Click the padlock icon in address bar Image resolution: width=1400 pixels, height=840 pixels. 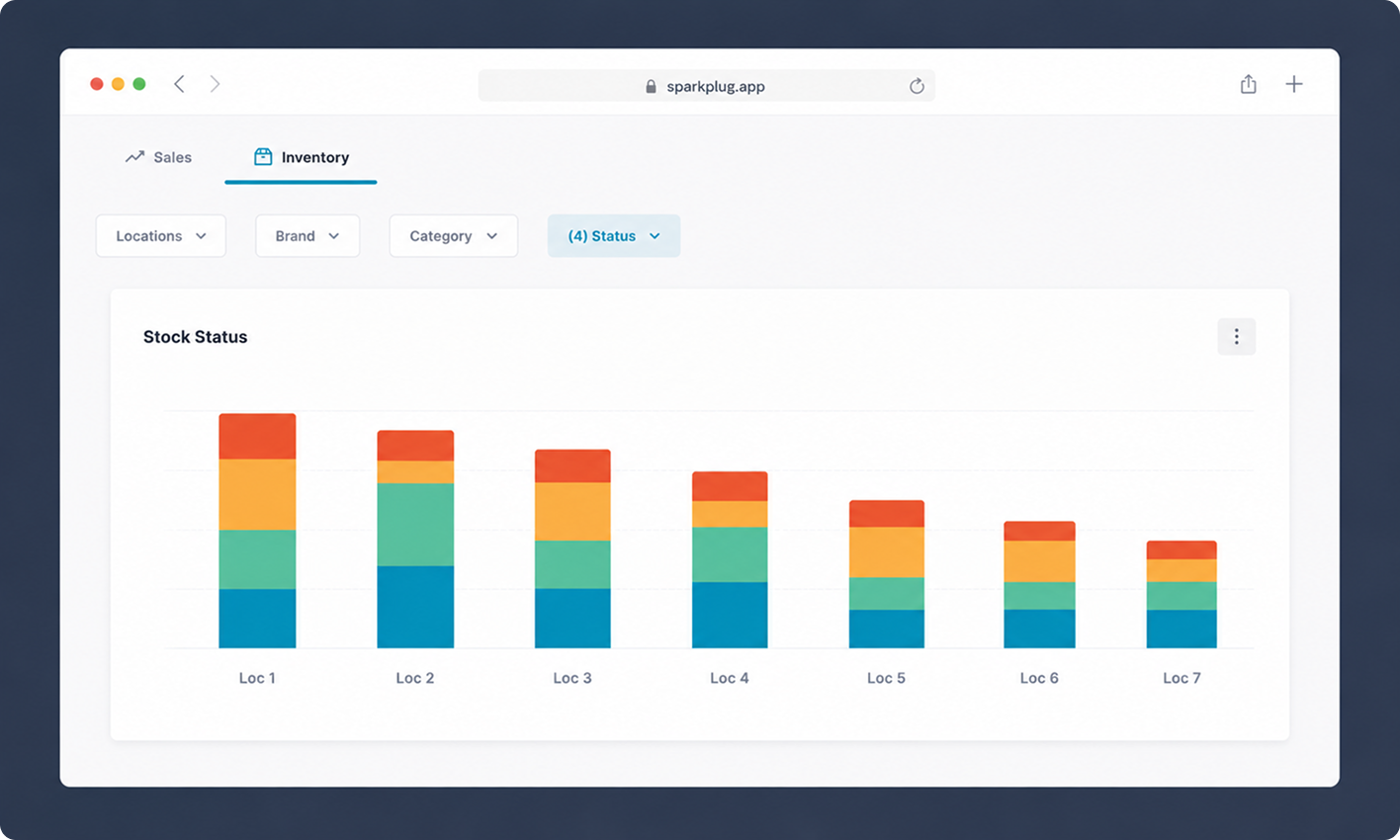tap(651, 86)
